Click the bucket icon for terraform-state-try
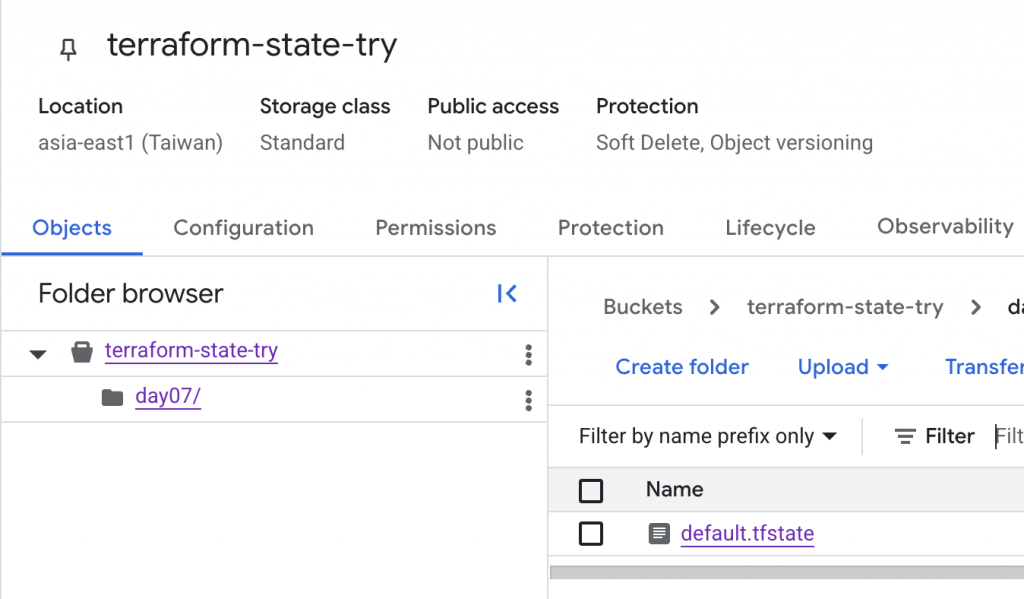Viewport: 1024px width, 599px height. point(82,352)
